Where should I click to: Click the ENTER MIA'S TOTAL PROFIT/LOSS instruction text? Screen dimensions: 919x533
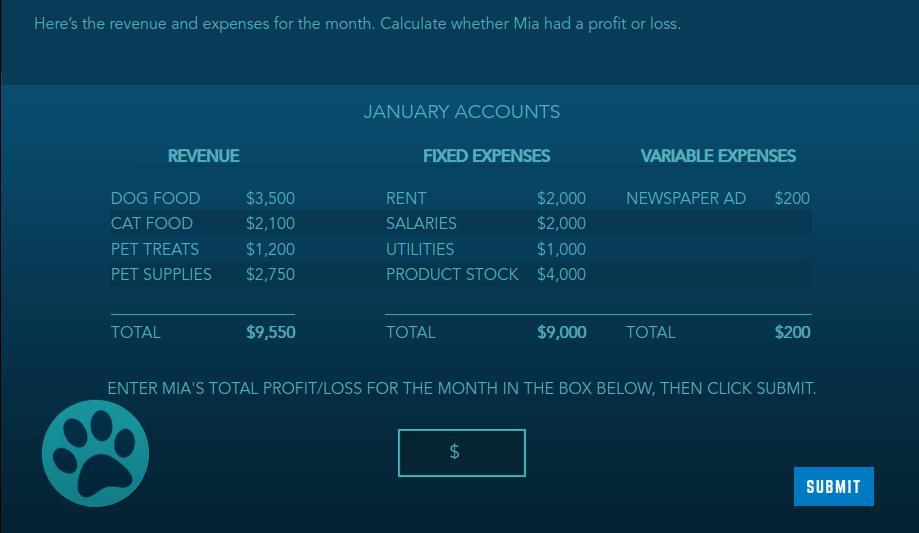coord(462,388)
